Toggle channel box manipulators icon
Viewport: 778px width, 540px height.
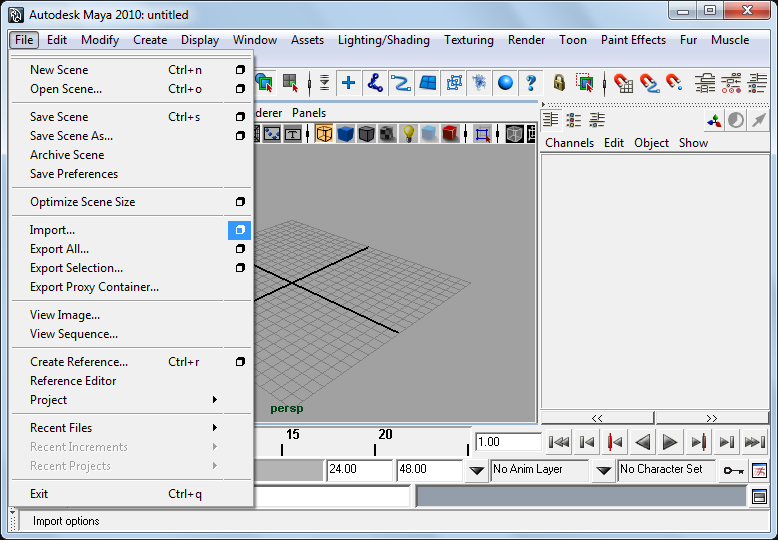pyautogui.click(x=714, y=120)
